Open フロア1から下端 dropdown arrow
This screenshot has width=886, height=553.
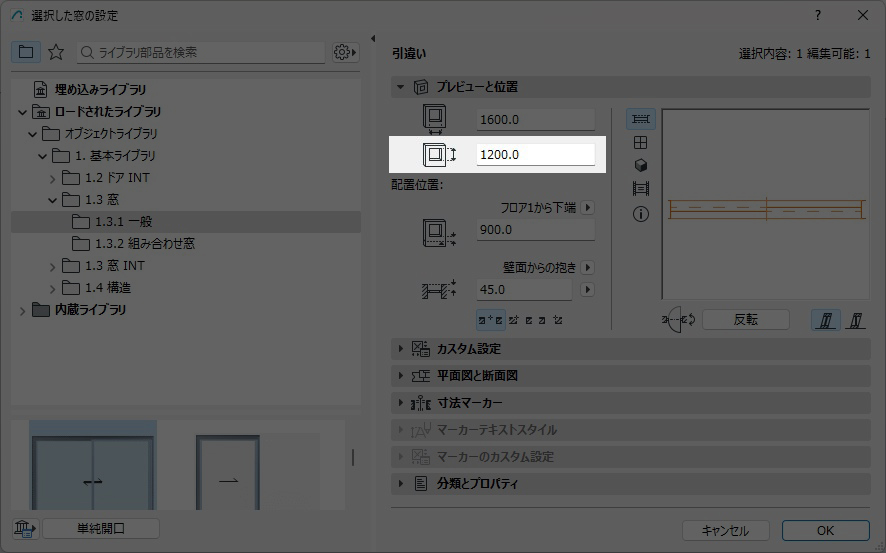point(588,208)
